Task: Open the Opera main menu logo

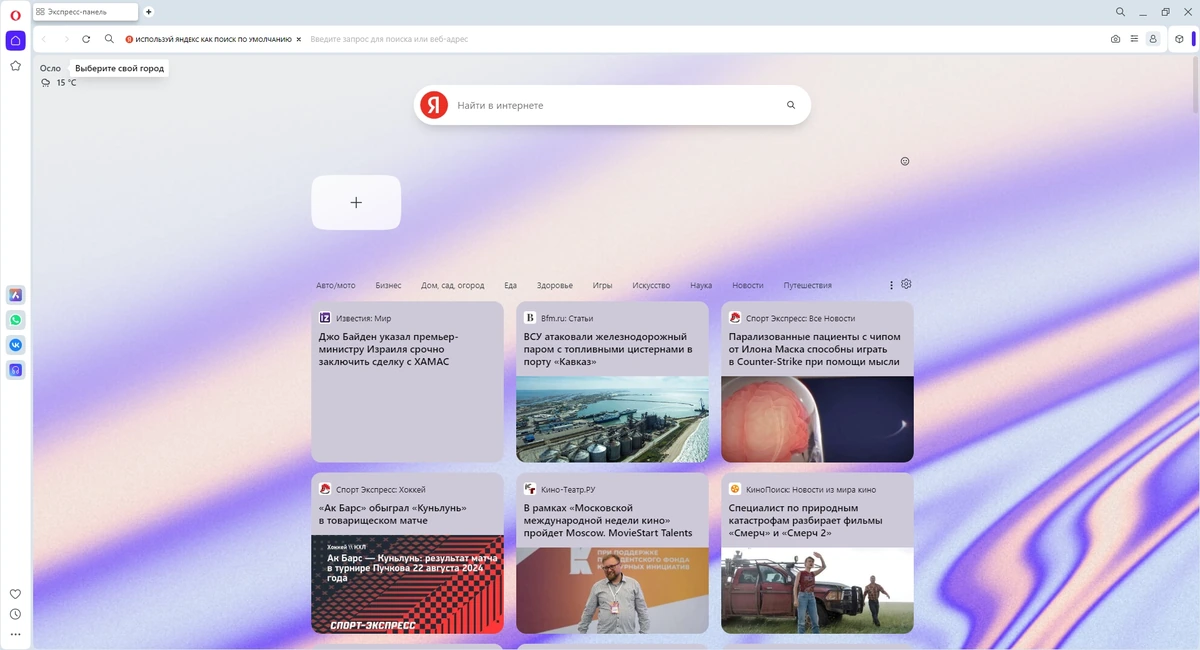Action: [x=15, y=14]
